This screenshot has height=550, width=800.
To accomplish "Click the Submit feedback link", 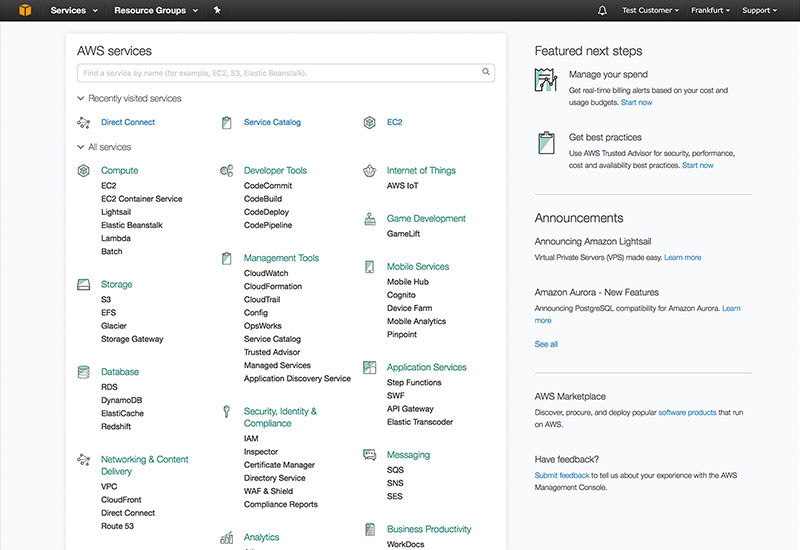I will click(562, 476).
